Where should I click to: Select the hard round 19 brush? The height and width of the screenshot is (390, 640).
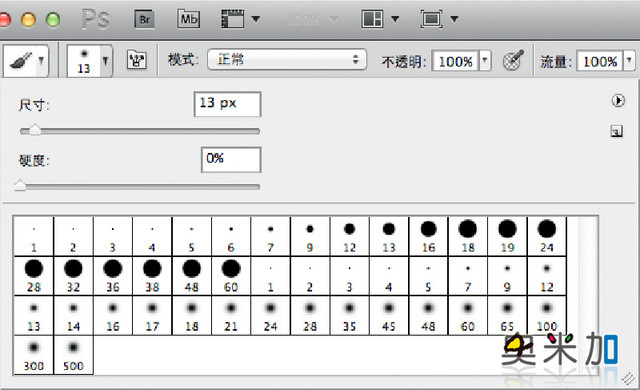click(507, 236)
